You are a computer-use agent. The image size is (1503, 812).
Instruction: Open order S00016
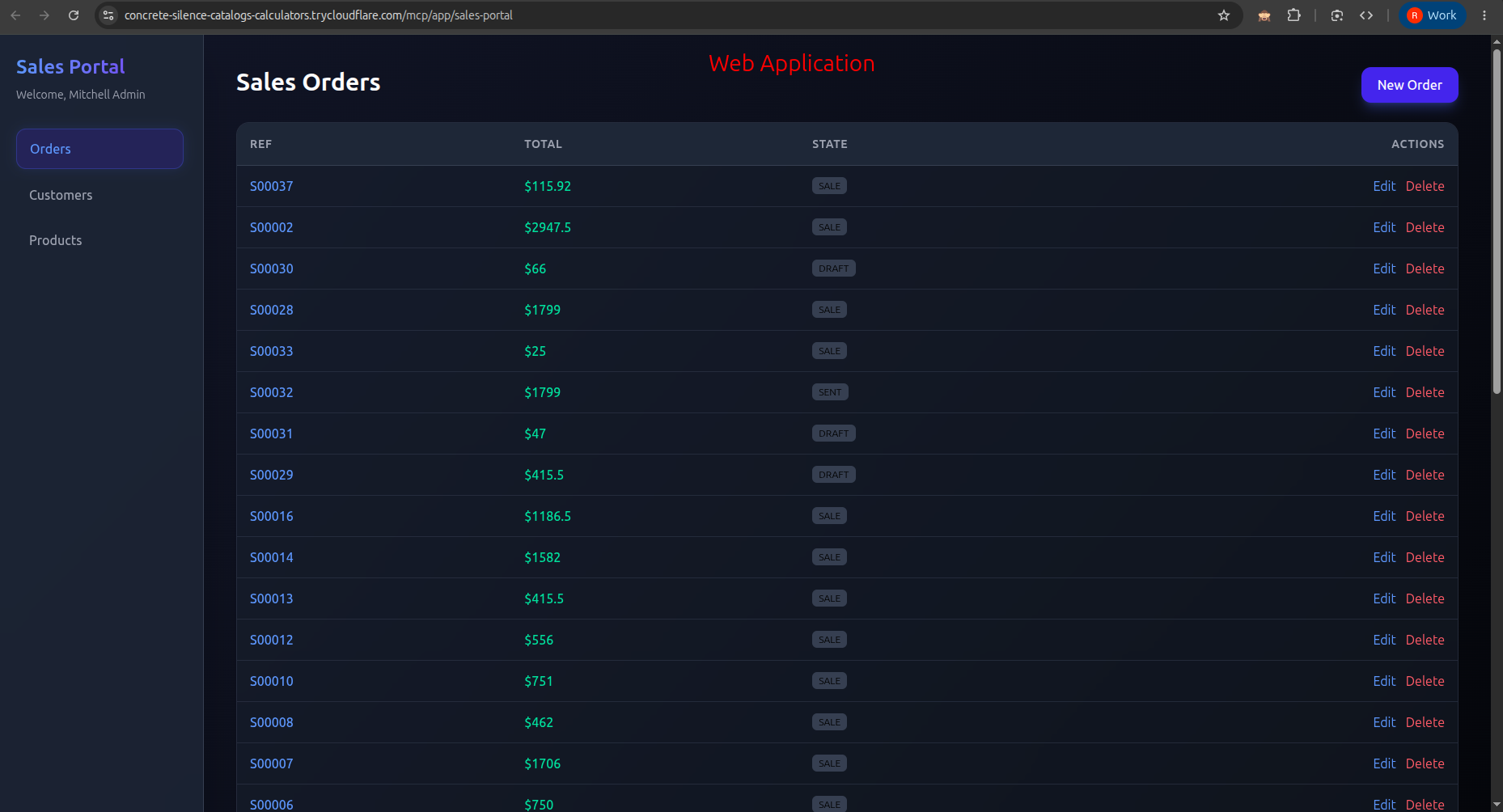point(271,516)
